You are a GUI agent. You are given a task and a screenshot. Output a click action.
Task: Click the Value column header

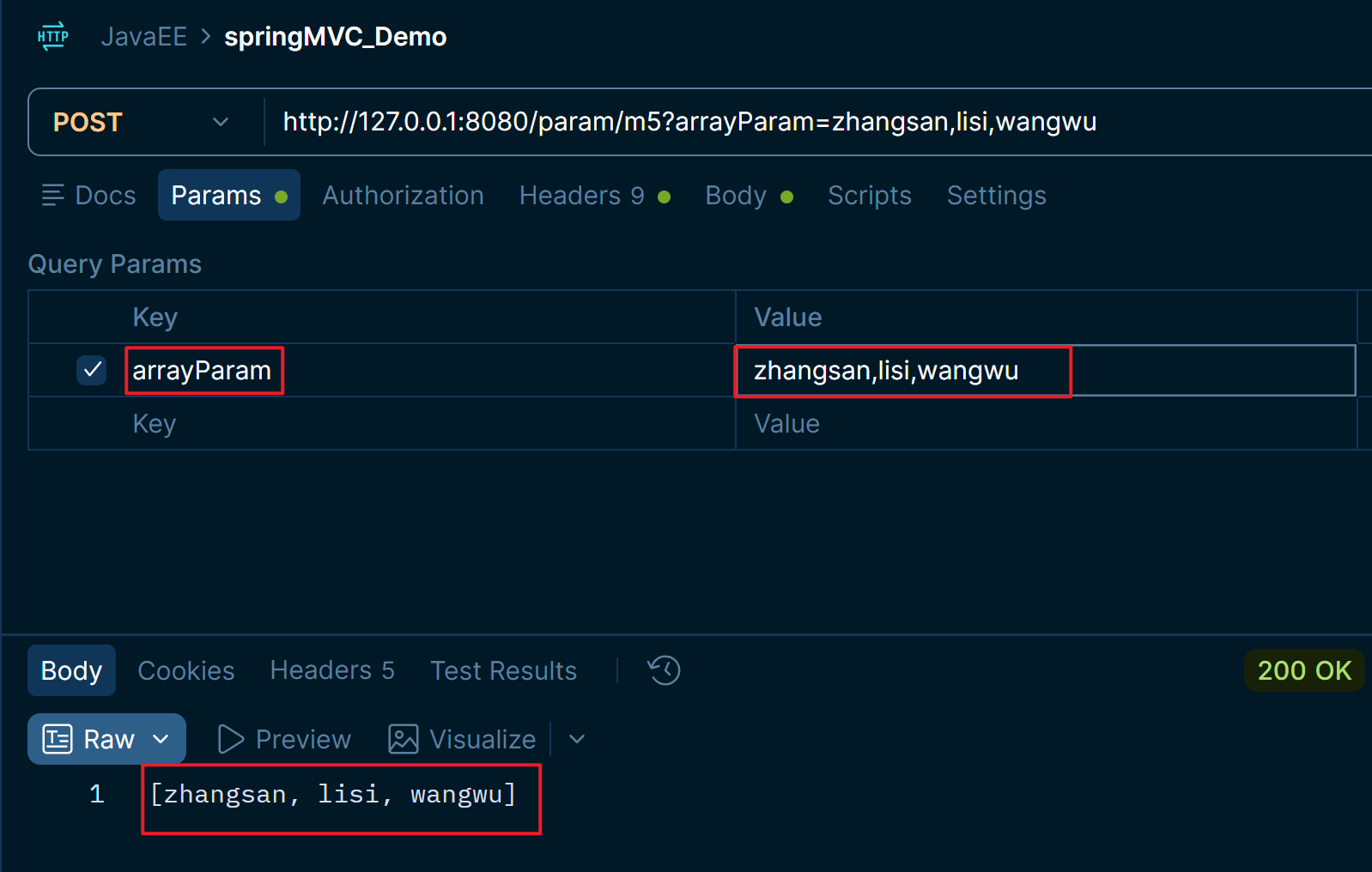point(787,318)
